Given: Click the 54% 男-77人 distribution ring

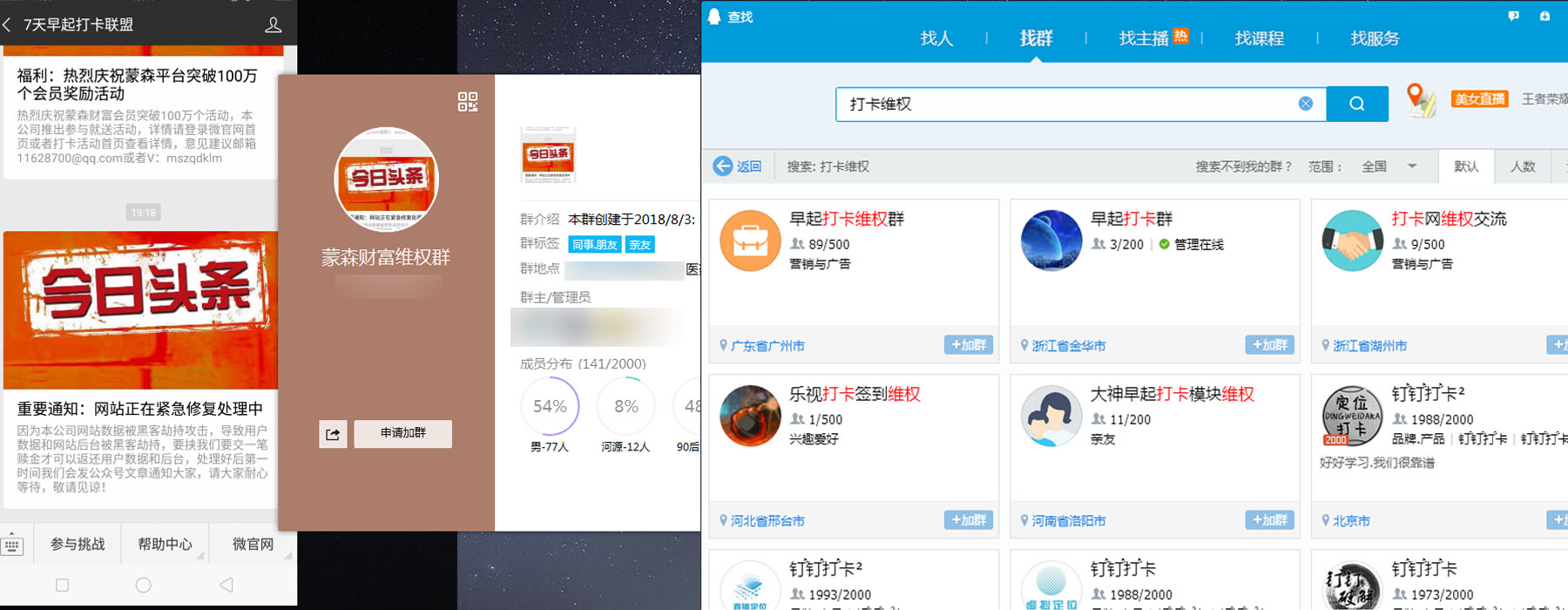Looking at the screenshot, I should 550,406.
